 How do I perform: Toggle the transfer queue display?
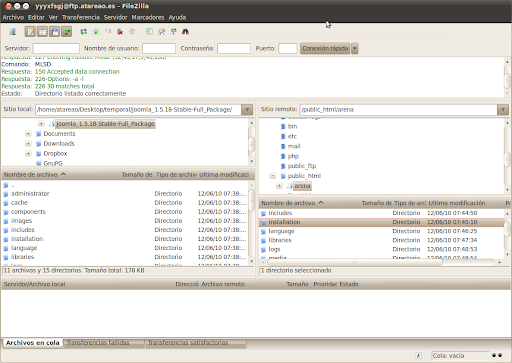pos(67,32)
